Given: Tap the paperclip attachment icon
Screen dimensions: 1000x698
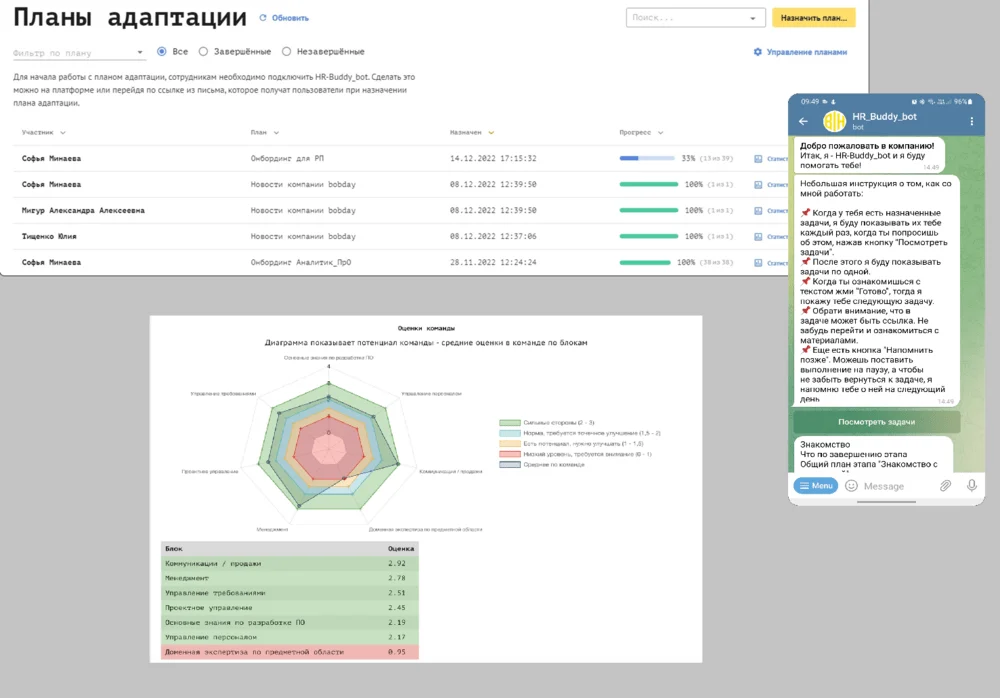Looking at the screenshot, I should pos(944,486).
